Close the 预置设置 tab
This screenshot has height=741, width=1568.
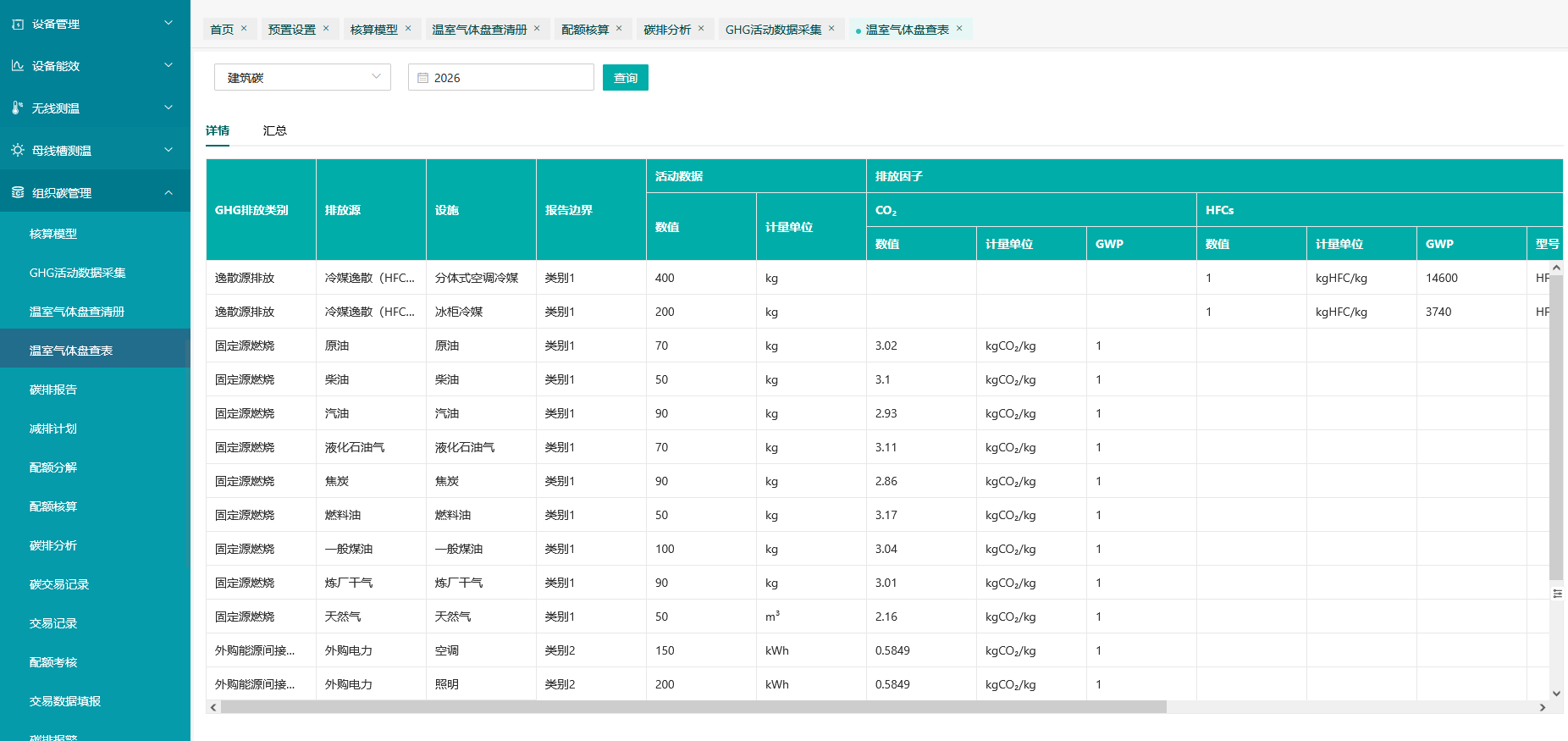326,29
